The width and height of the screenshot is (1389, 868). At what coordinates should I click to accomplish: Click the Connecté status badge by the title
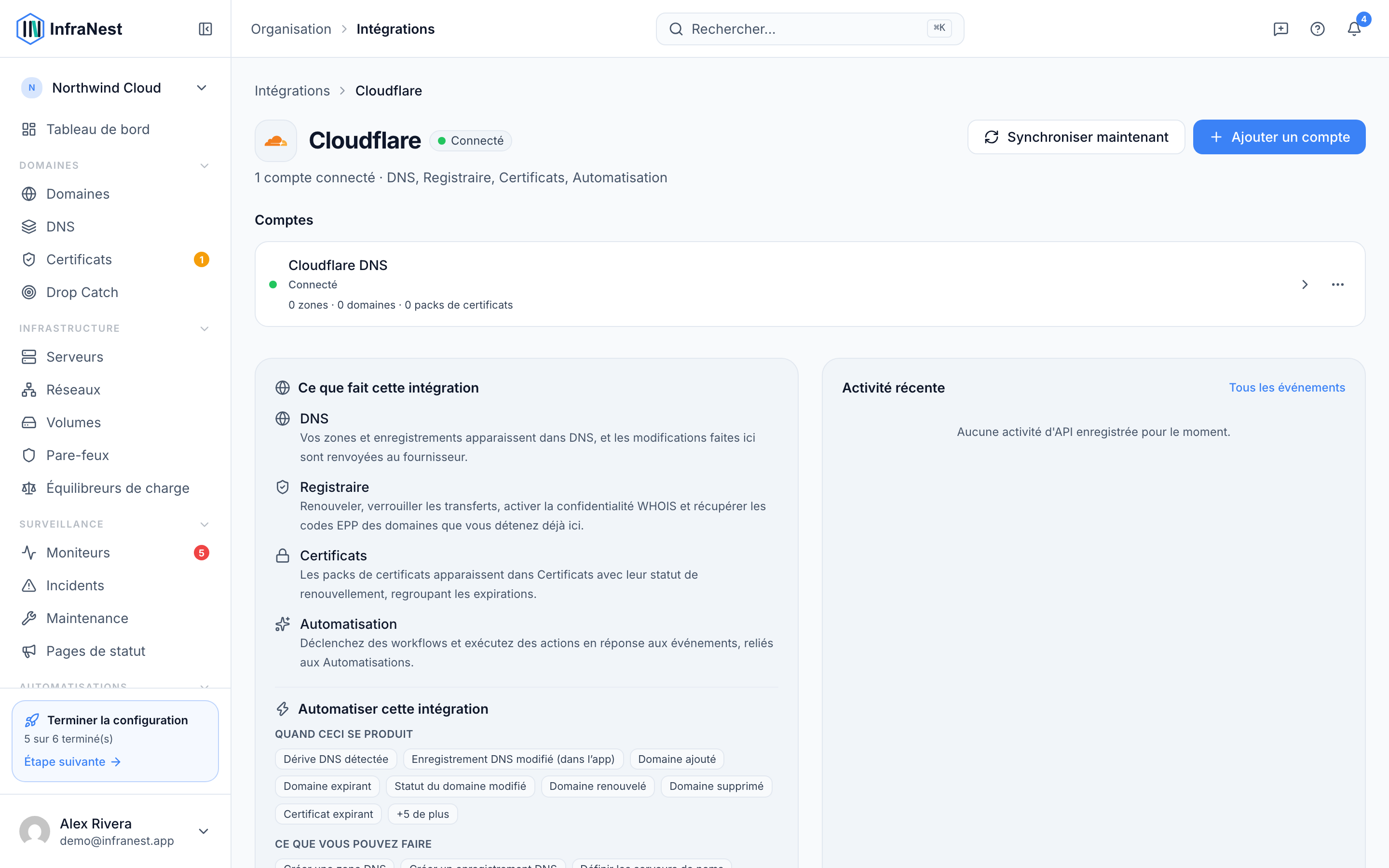tap(471, 141)
